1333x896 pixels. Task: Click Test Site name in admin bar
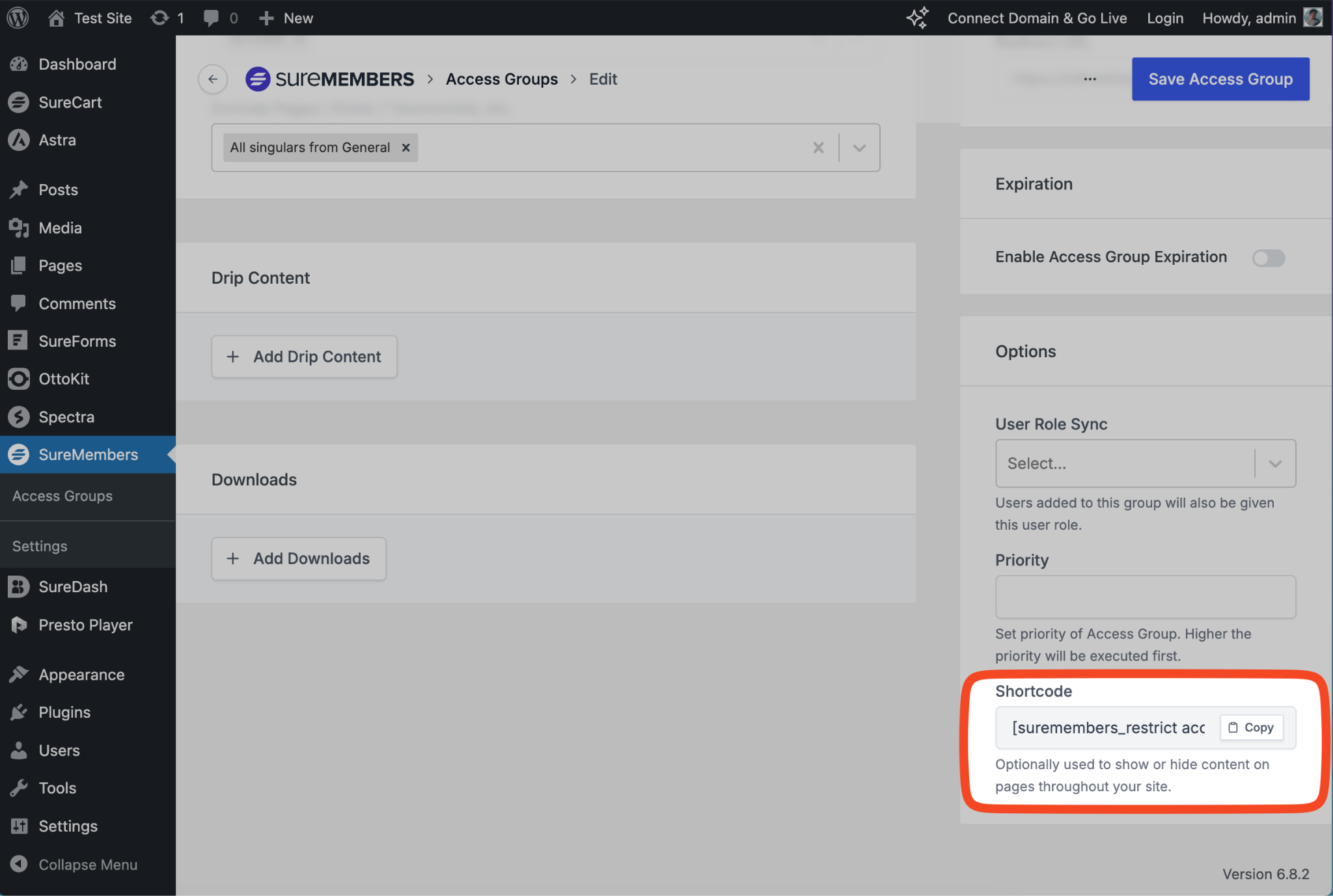coord(103,18)
